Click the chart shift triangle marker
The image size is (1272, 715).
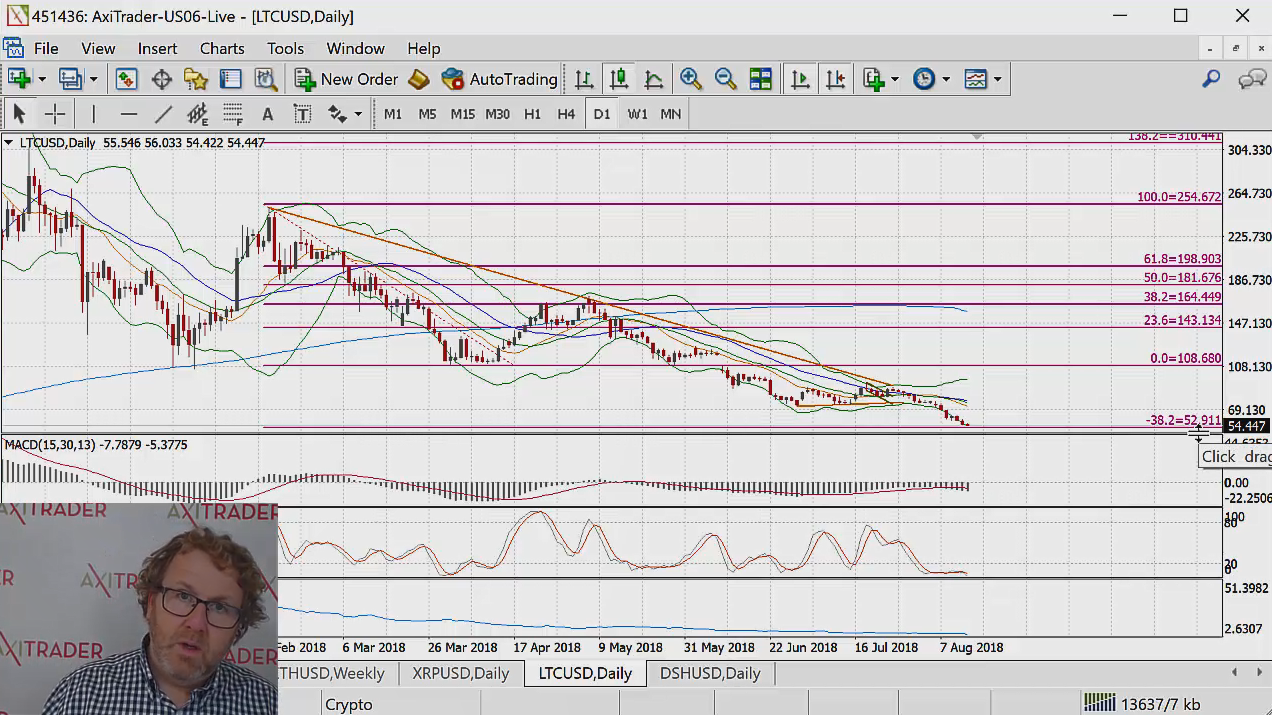tap(978, 135)
